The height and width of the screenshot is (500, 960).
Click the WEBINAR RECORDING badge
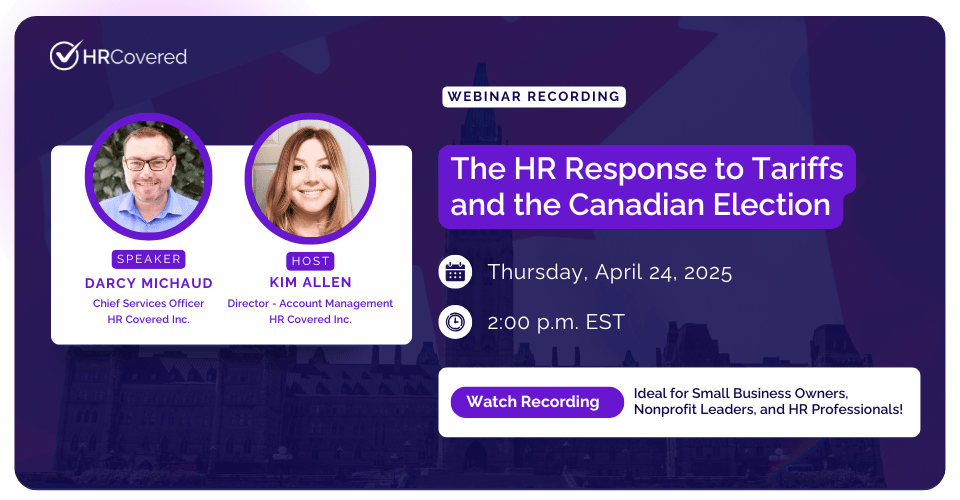click(533, 97)
